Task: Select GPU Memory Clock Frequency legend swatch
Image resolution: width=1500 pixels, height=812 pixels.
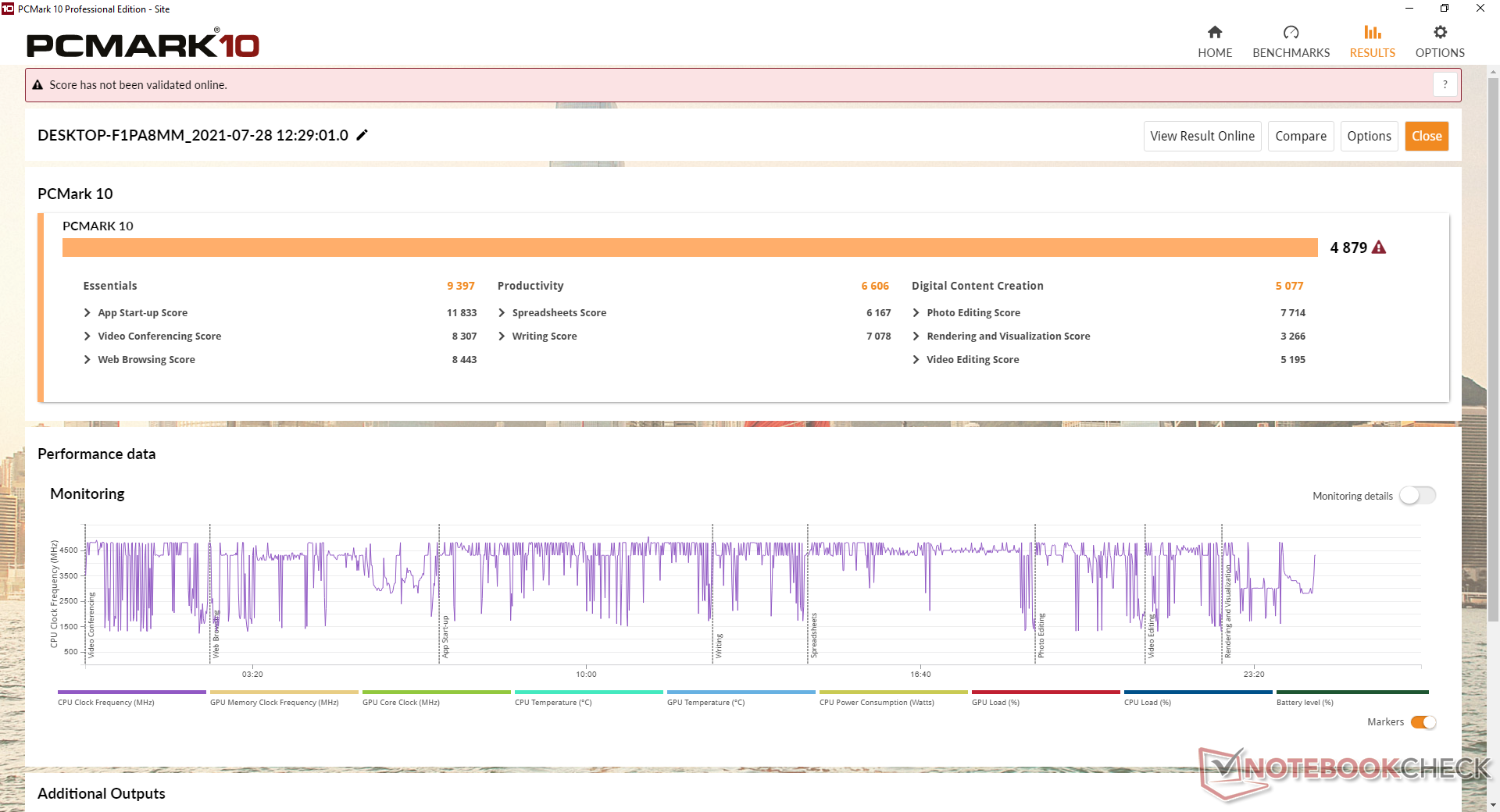Action: pos(284,693)
